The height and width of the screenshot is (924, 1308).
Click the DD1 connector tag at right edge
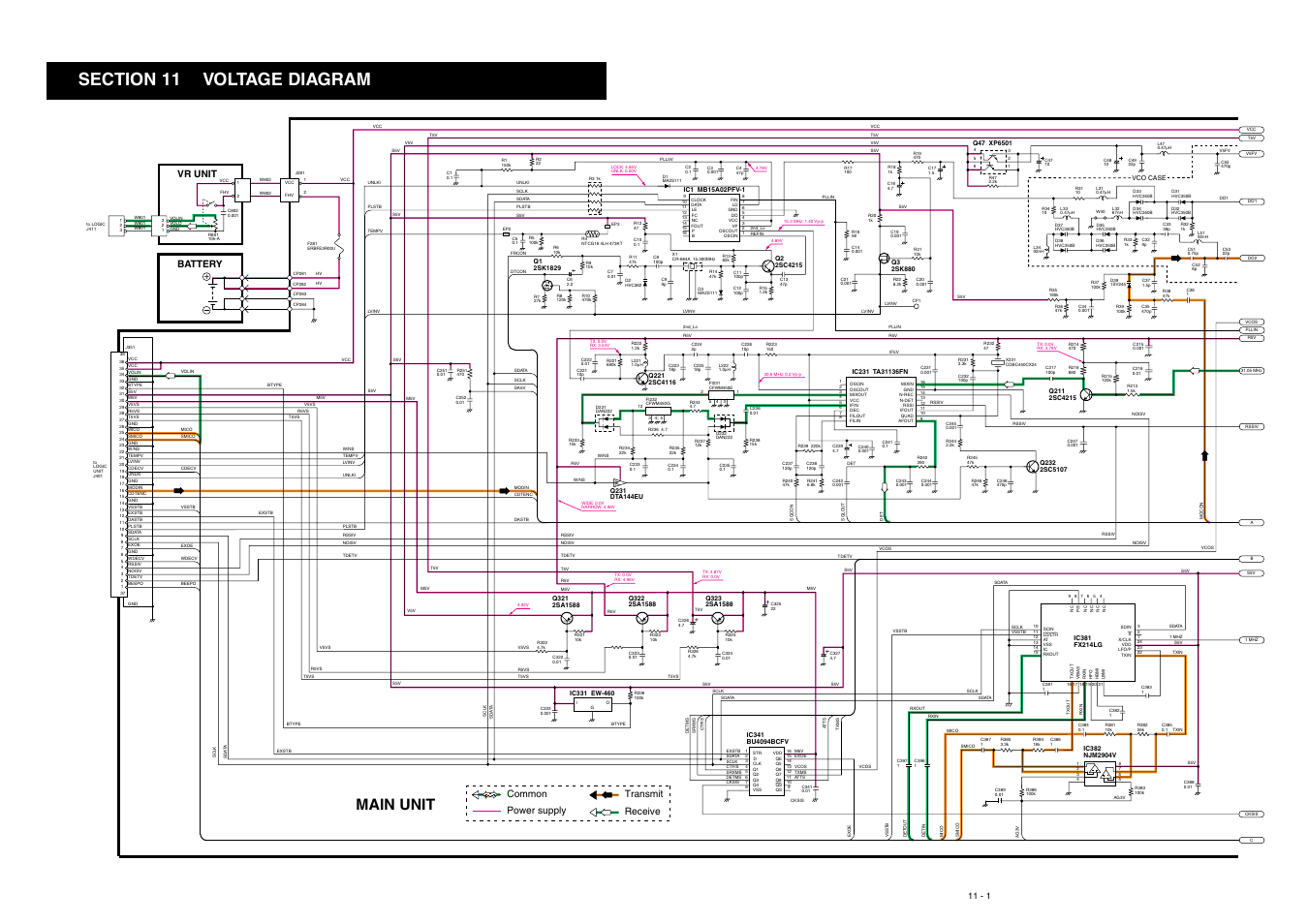pyautogui.click(x=1251, y=201)
